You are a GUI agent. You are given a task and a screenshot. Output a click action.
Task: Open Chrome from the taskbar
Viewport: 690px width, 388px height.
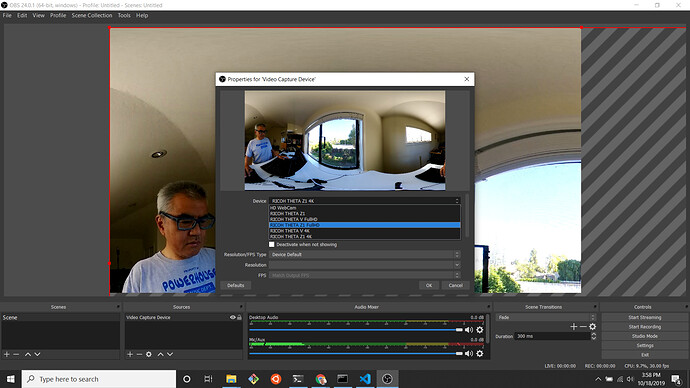click(x=321, y=379)
